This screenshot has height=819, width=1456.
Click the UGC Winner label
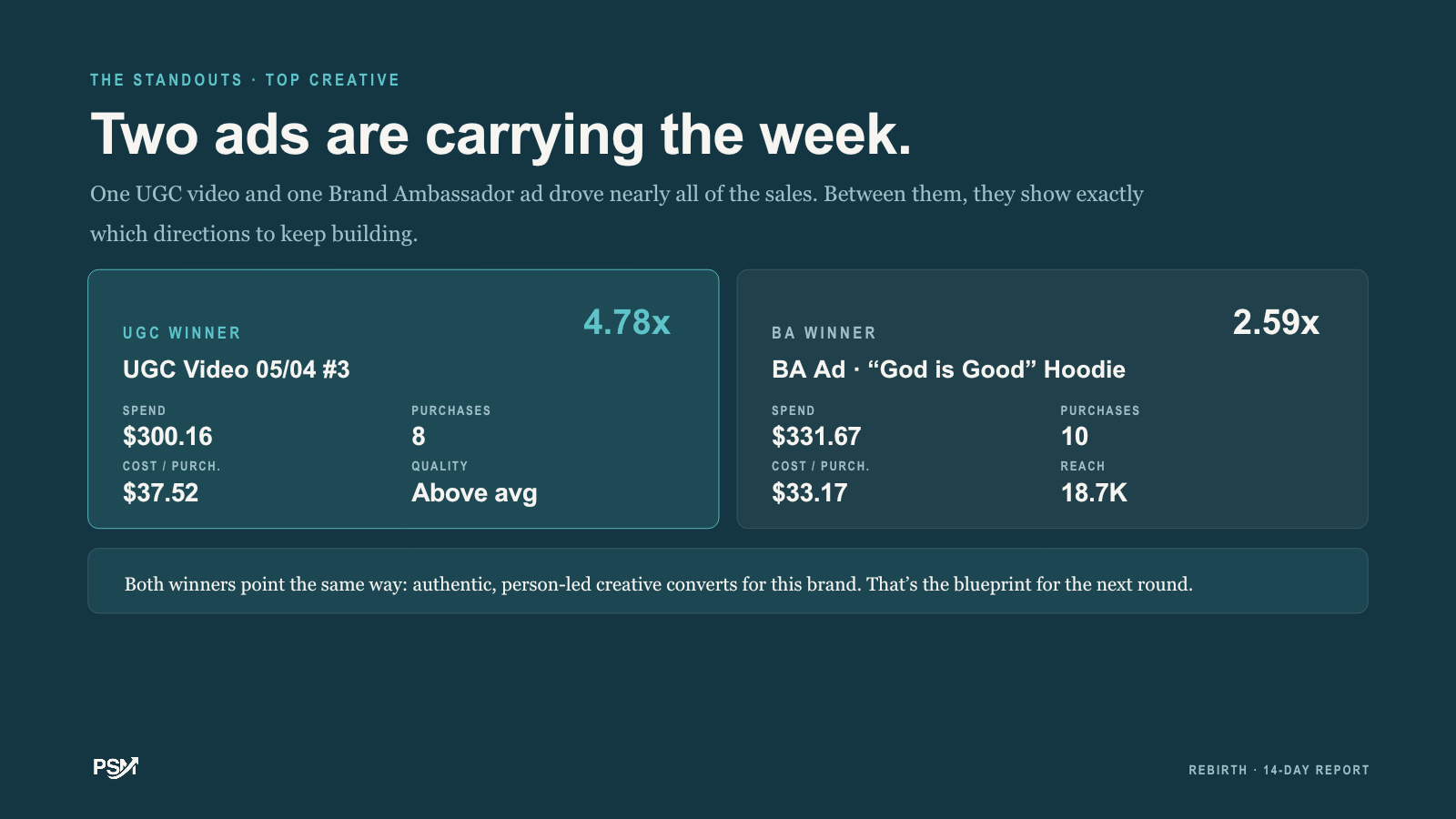point(182,333)
